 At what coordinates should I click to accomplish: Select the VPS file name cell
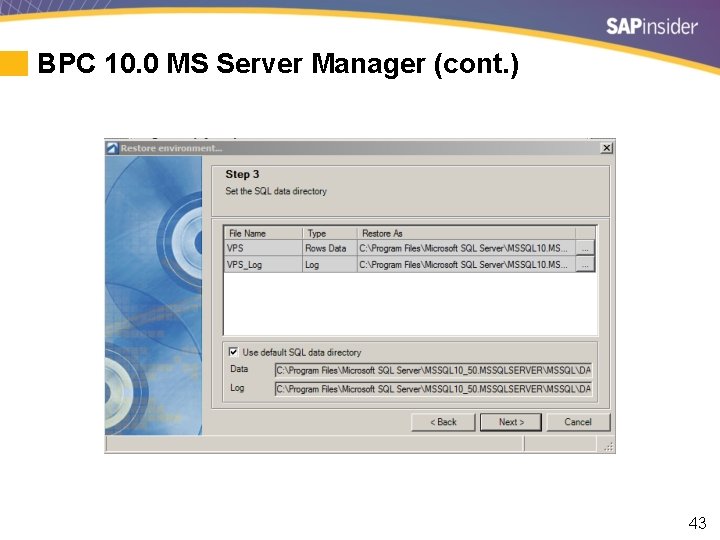pyautogui.click(x=263, y=248)
